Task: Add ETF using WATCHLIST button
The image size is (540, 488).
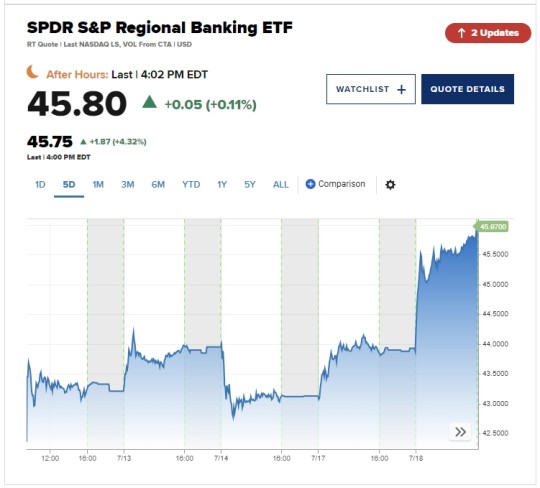Action: click(x=371, y=89)
